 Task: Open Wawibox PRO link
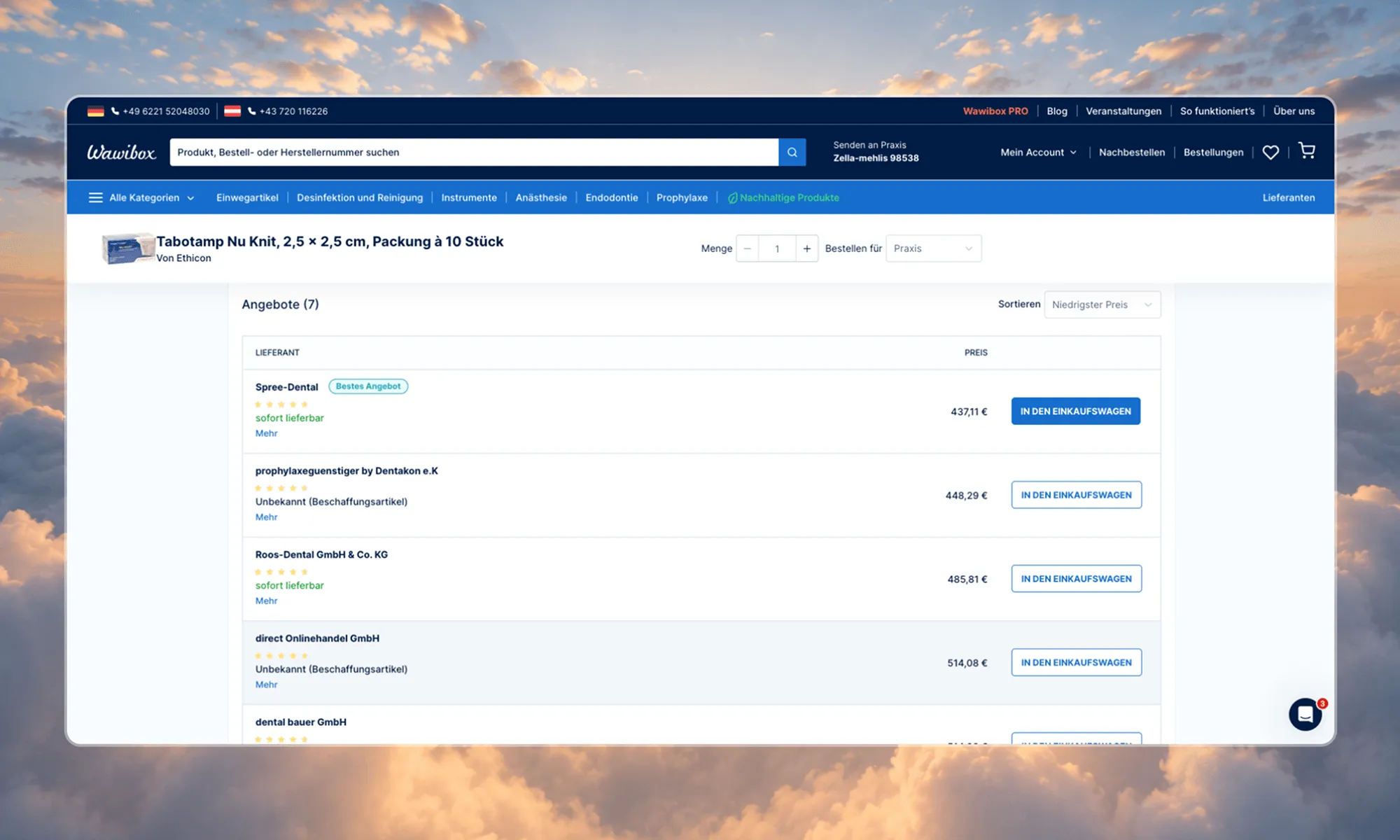tap(995, 111)
